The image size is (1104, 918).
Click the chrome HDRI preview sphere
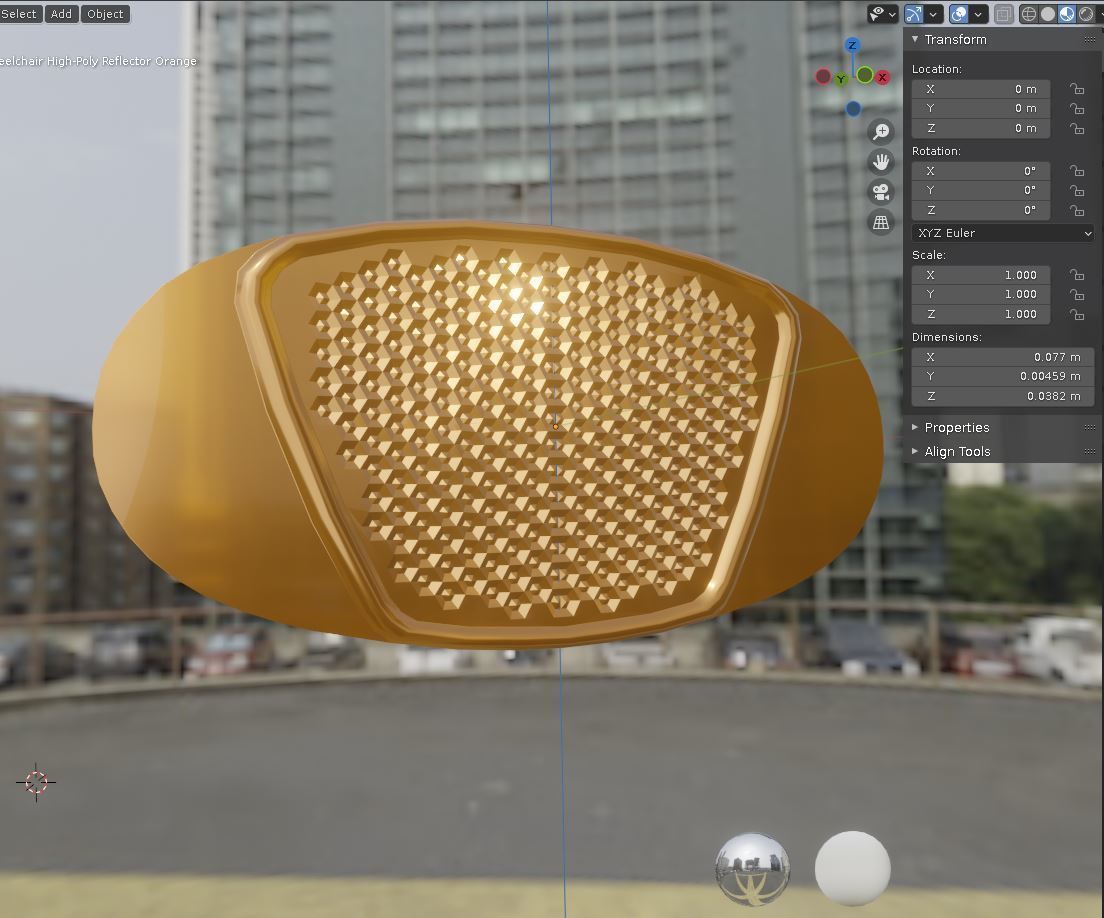pyautogui.click(x=753, y=869)
